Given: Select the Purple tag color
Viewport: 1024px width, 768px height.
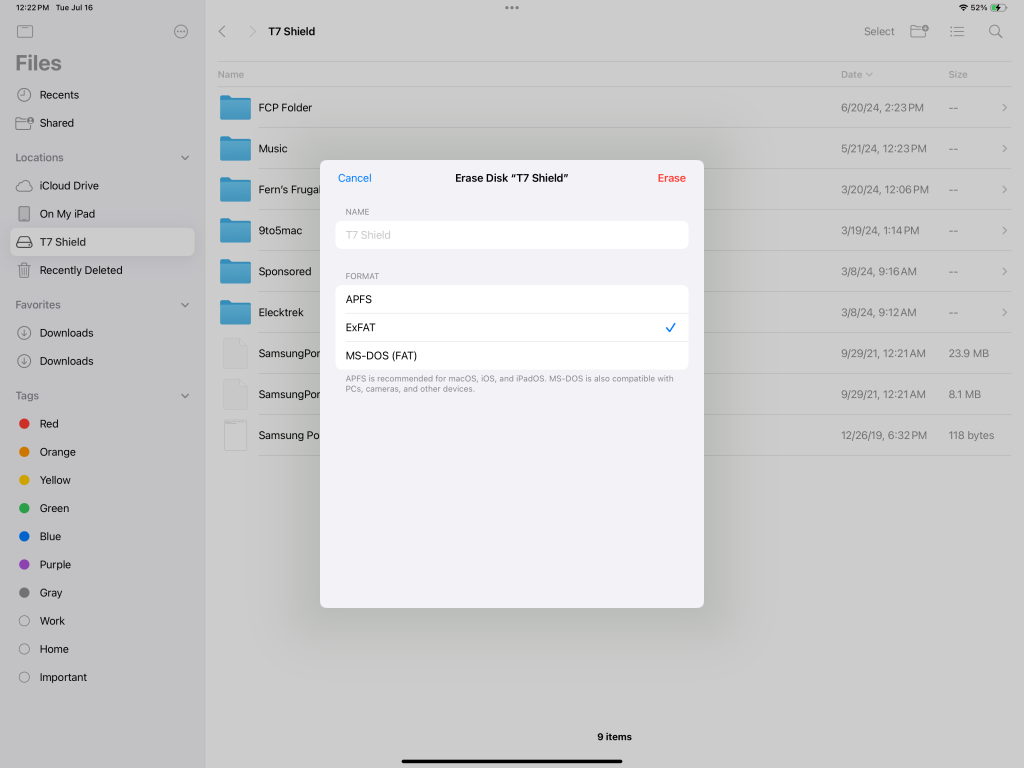Looking at the screenshot, I should [55, 565].
